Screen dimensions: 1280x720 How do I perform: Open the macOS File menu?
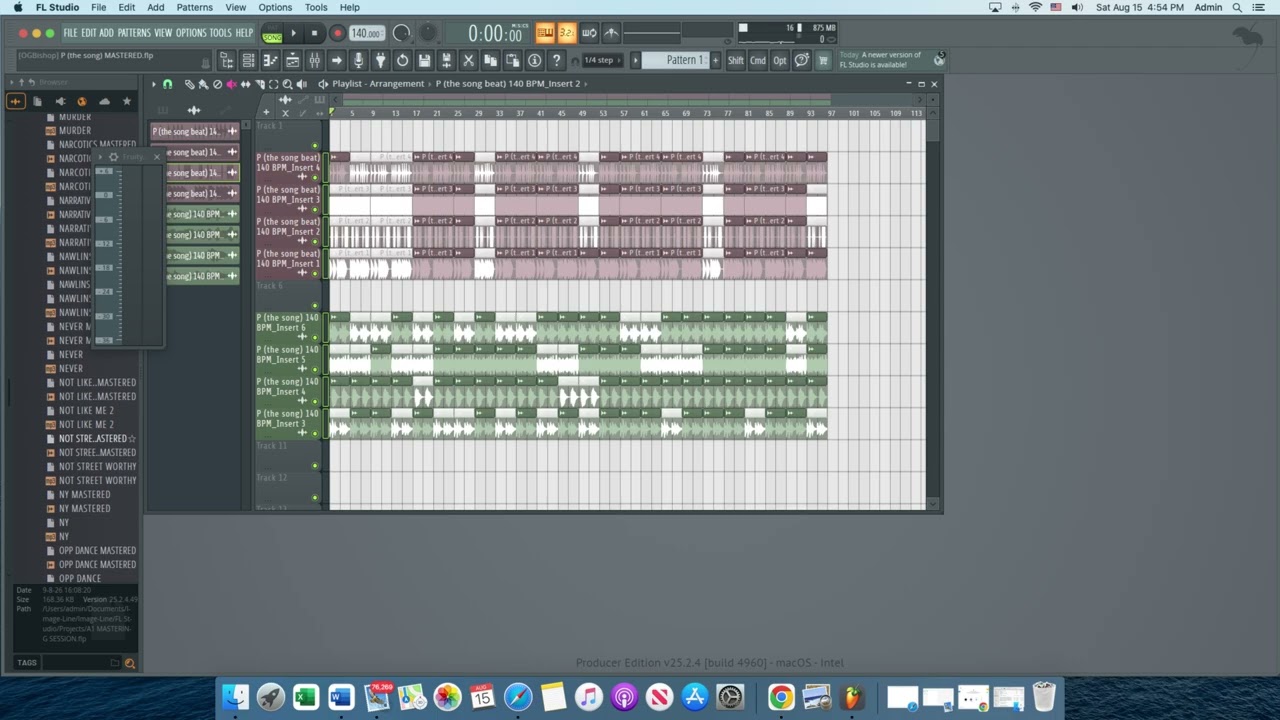tap(99, 7)
